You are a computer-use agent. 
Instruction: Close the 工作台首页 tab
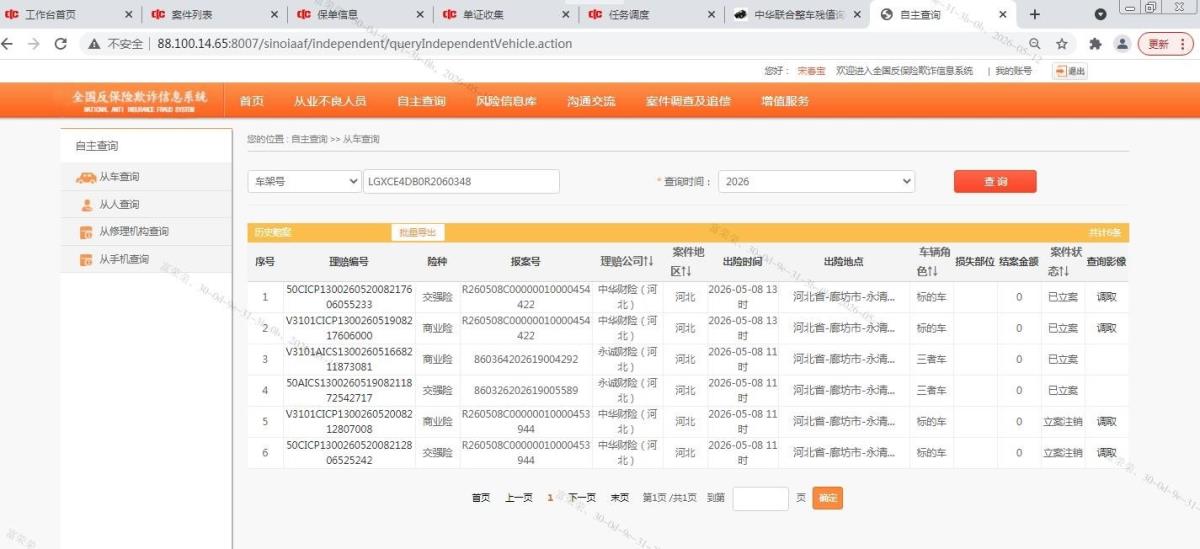(128, 14)
